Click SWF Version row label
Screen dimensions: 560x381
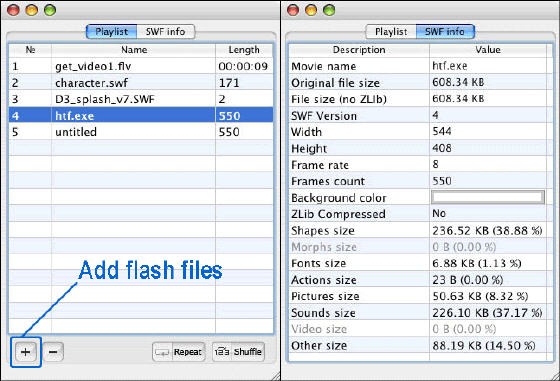324,116
